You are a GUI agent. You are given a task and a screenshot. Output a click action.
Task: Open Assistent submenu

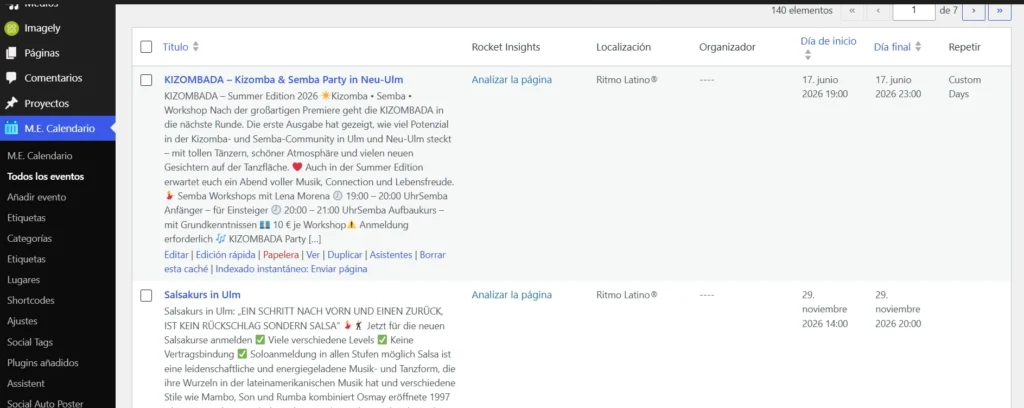[26, 383]
